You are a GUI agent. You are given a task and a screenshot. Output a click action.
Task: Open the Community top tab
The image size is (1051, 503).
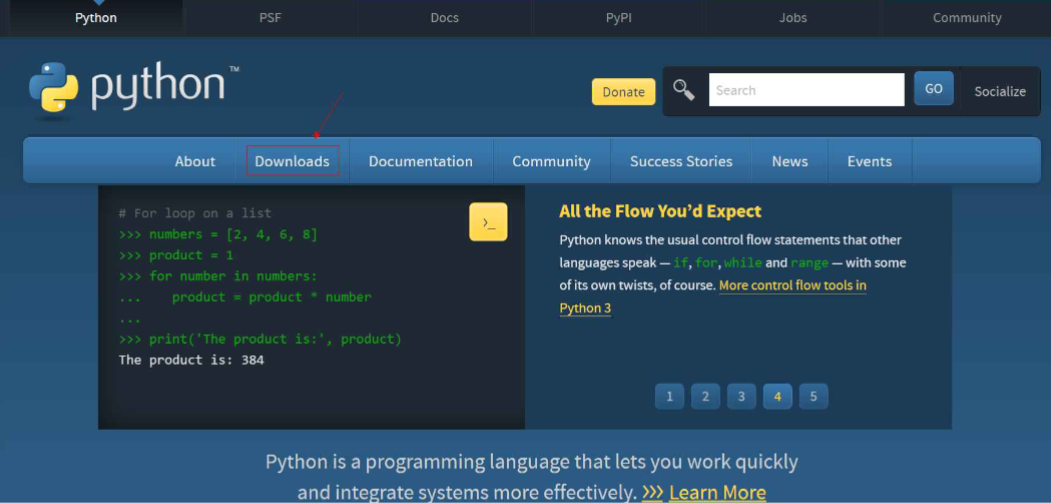click(967, 18)
